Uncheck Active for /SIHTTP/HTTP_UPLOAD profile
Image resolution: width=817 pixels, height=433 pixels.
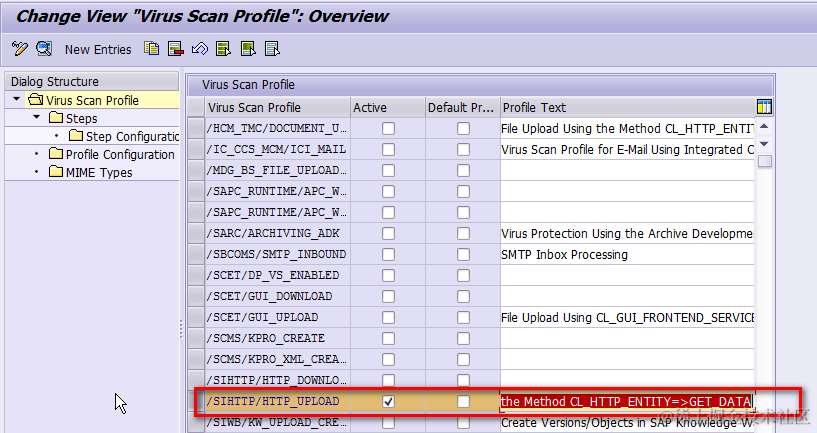coord(388,401)
